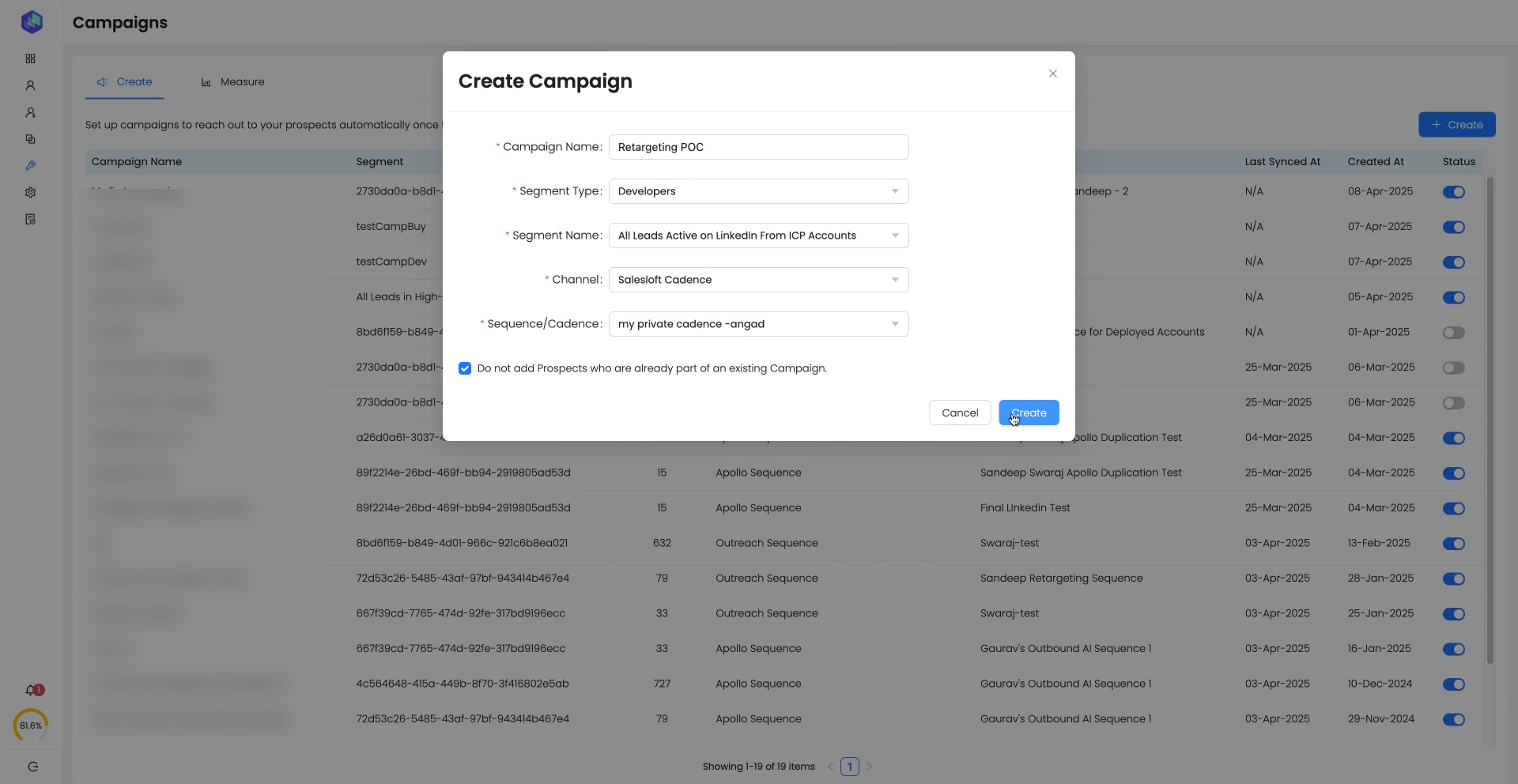This screenshot has height=784, width=1518.
Task: Open the Segment Type dropdown
Action: point(758,191)
